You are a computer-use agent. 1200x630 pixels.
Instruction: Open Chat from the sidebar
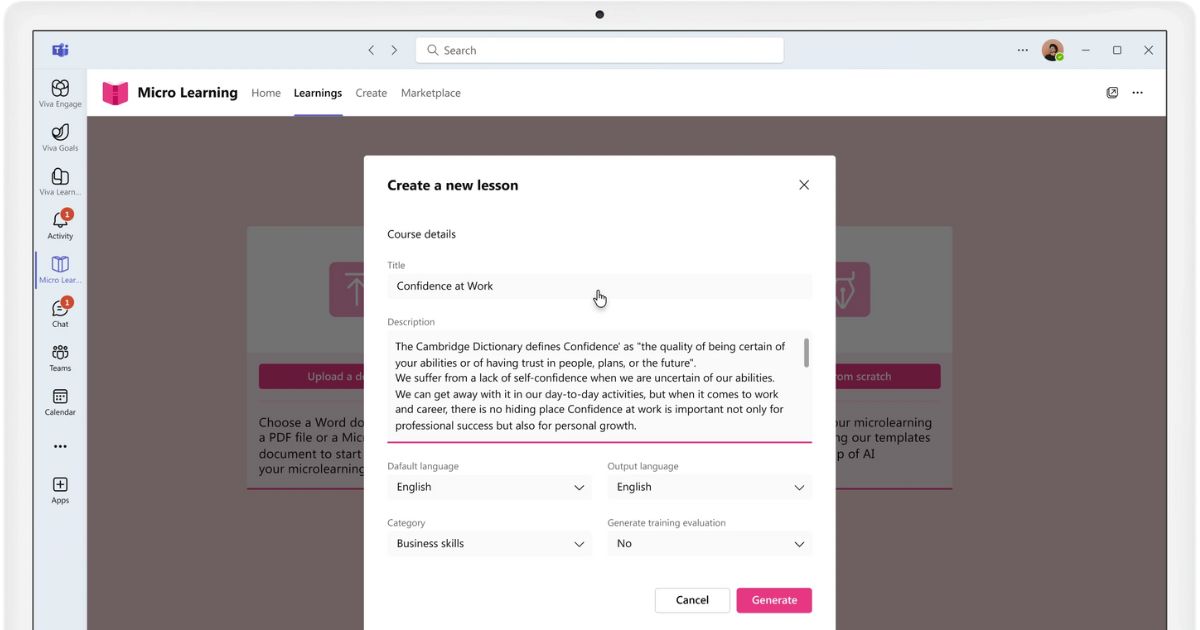coord(60,310)
